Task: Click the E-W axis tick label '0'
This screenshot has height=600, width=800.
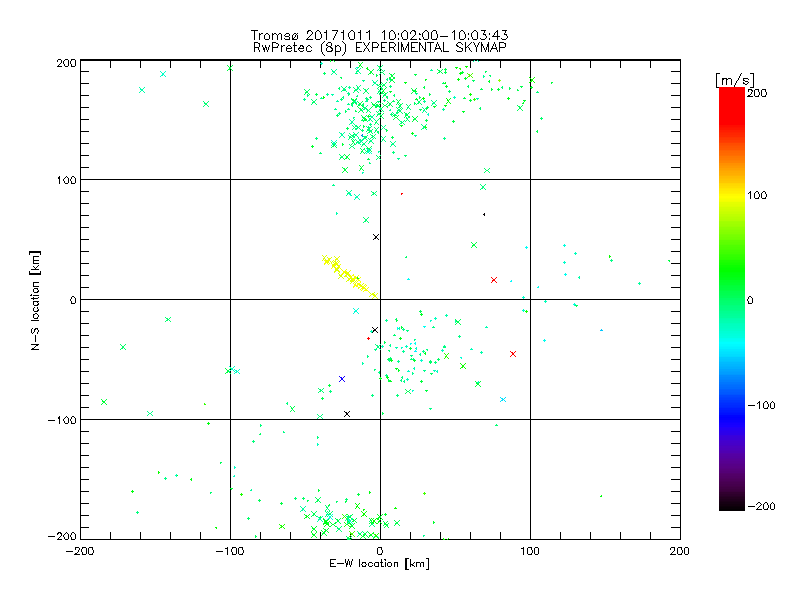Action: [380, 551]
